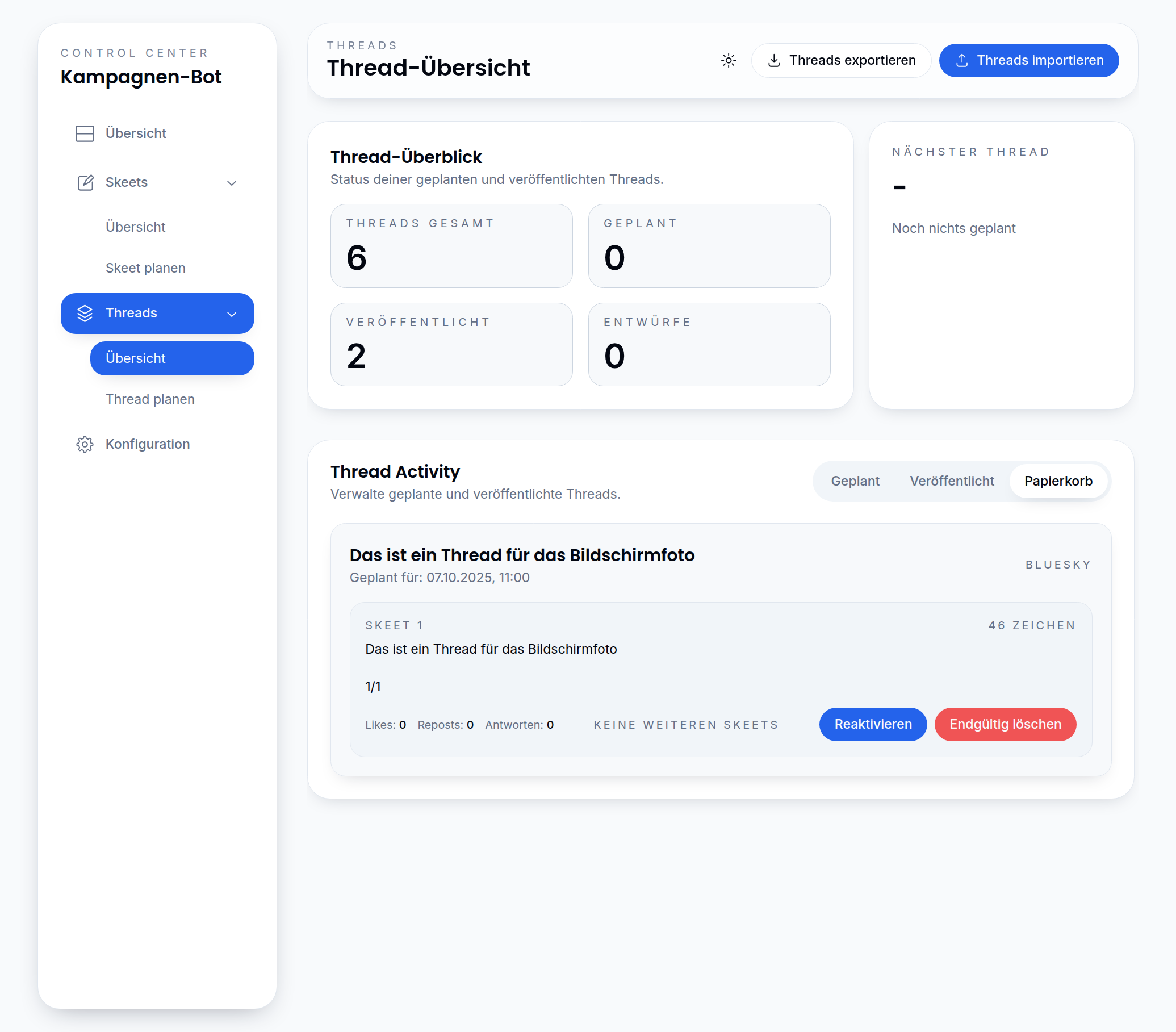Image resolution: width=1176 pixels, height=1032 pixels.
Task: Open Thread planen in sidebar
Action: click(149, 399)
